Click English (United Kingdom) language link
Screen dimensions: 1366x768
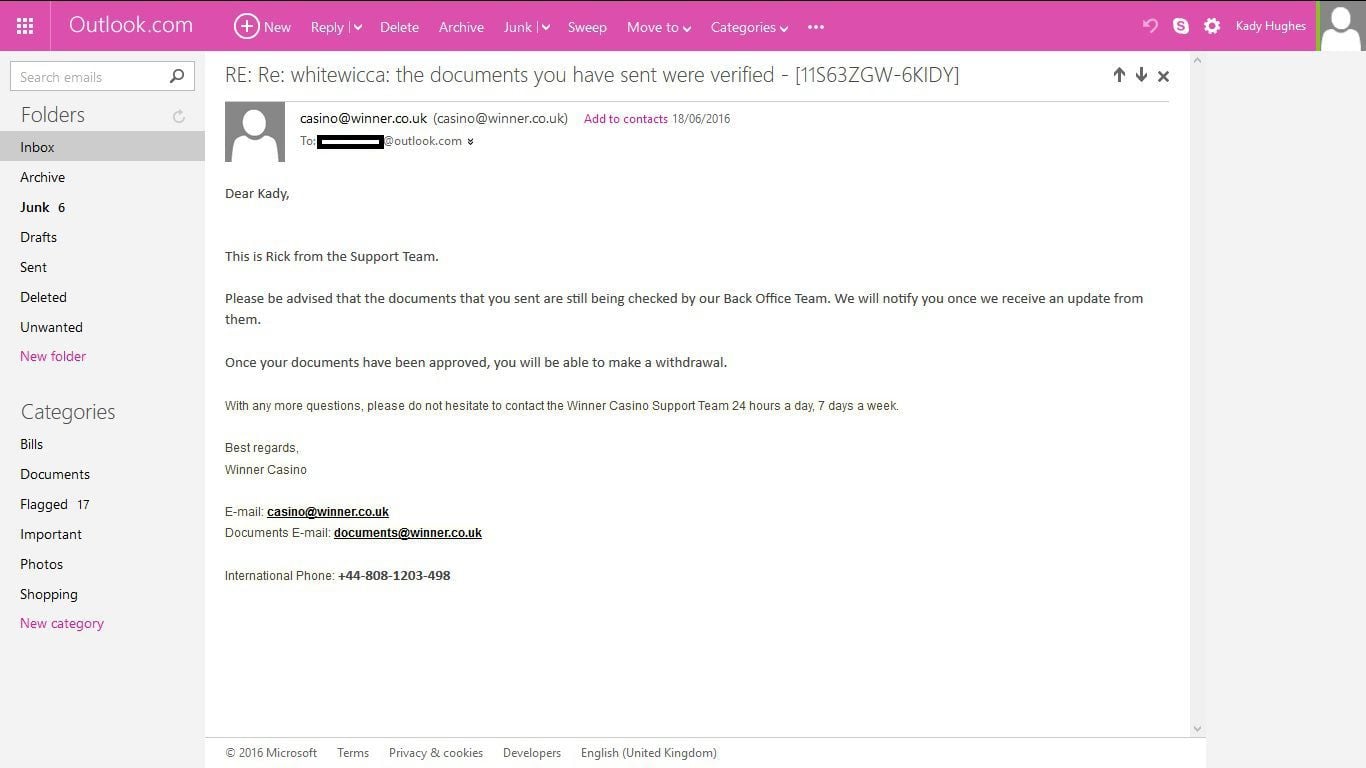649,753
